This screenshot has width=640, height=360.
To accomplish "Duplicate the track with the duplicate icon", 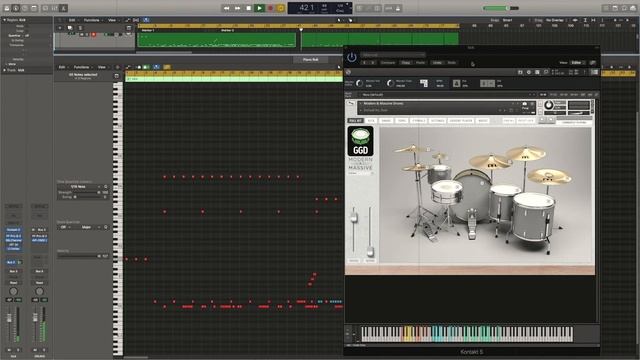I will (70, 28).
